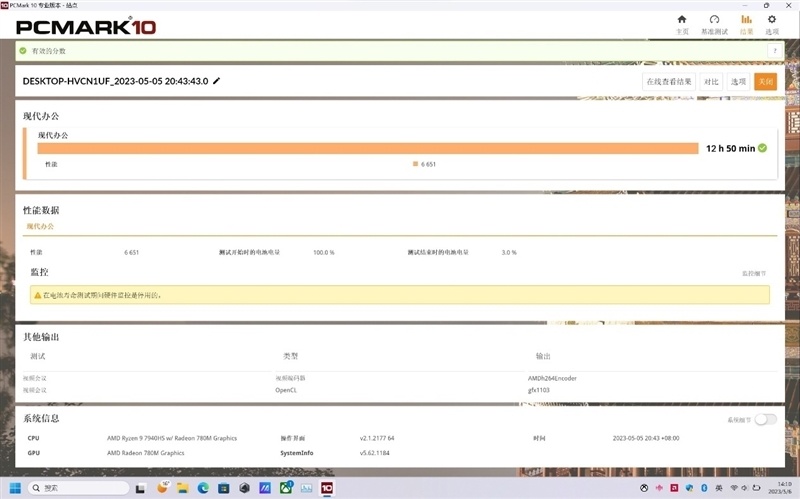
Task: Switch the input method language indicator
Action: pos(719,488)
